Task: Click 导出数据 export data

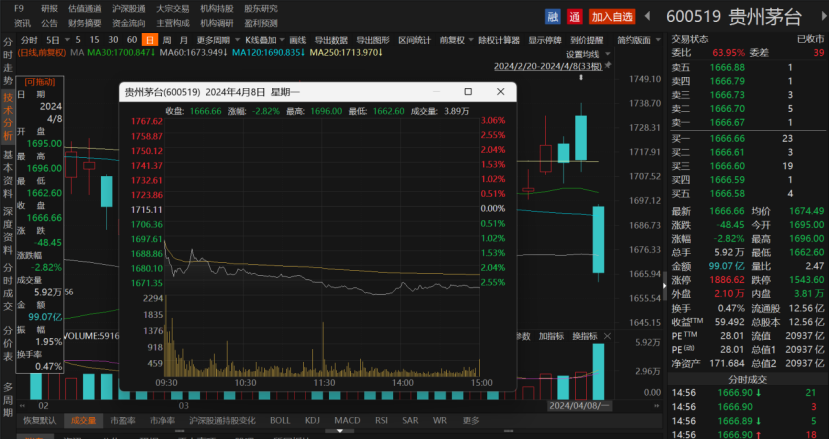Action: point(331,40)
